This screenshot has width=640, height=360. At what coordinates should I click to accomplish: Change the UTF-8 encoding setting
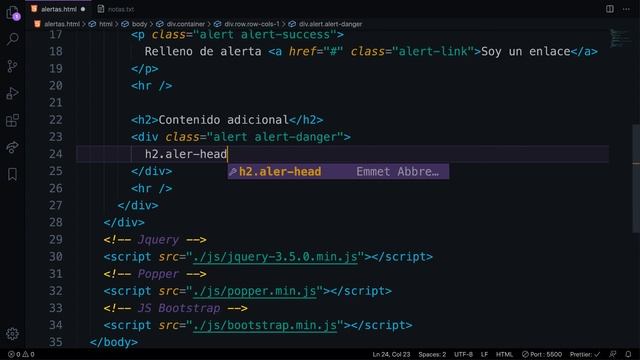click(463, 354)
